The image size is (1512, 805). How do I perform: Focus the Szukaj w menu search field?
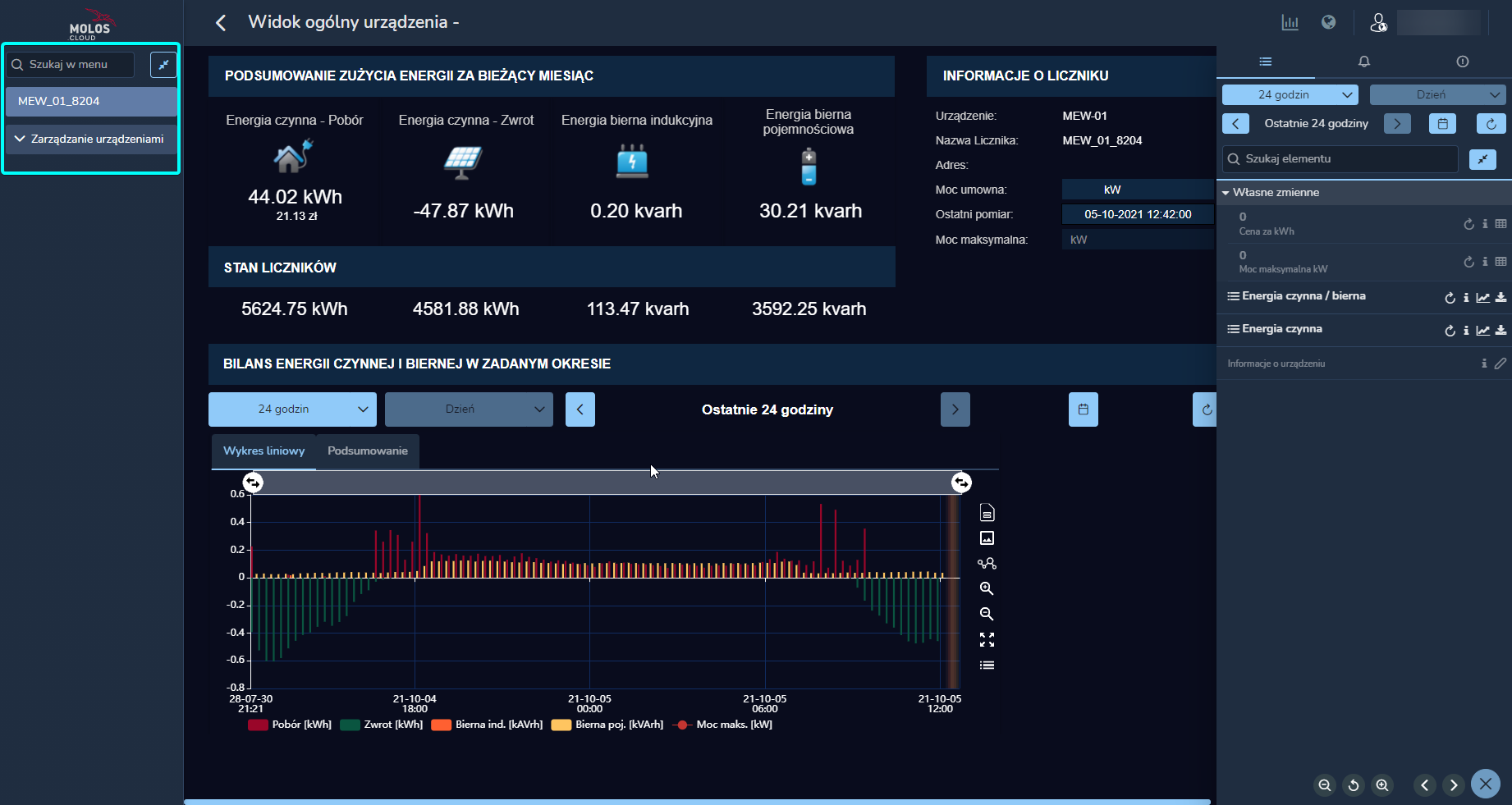70,65
